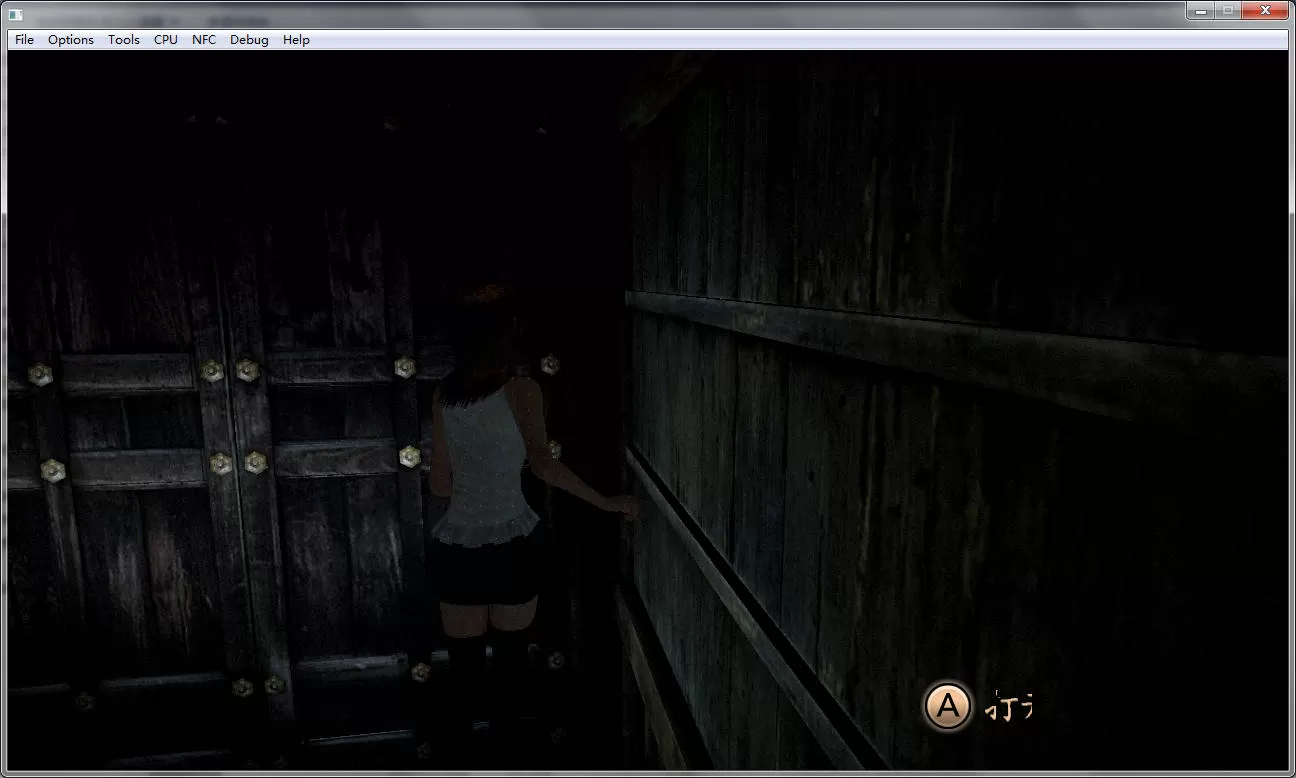Click the girl's hand on the wall rail

tap(628, 508)
